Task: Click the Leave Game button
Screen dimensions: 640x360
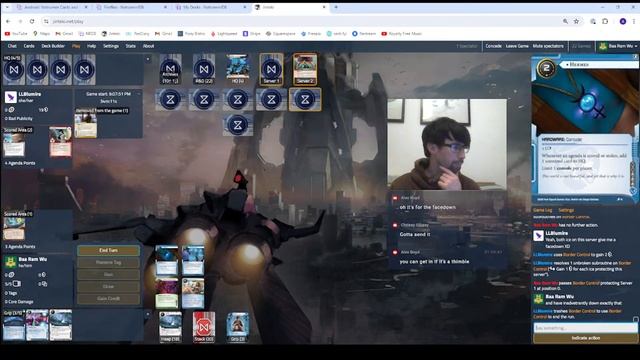Action: [517, 46]
